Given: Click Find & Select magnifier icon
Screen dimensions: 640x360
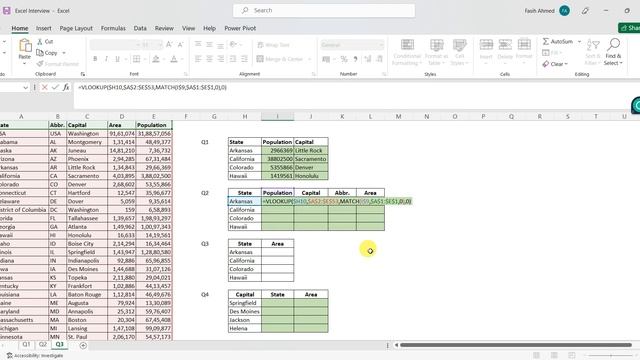Looking at the screenshot, I should point(613,44).
